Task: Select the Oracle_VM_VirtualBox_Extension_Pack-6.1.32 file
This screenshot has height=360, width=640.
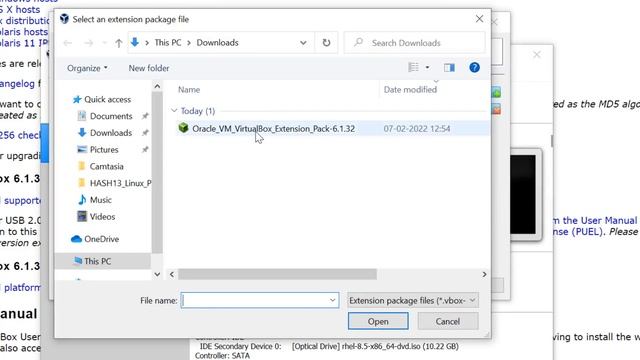Action: (x=333, y=129)
